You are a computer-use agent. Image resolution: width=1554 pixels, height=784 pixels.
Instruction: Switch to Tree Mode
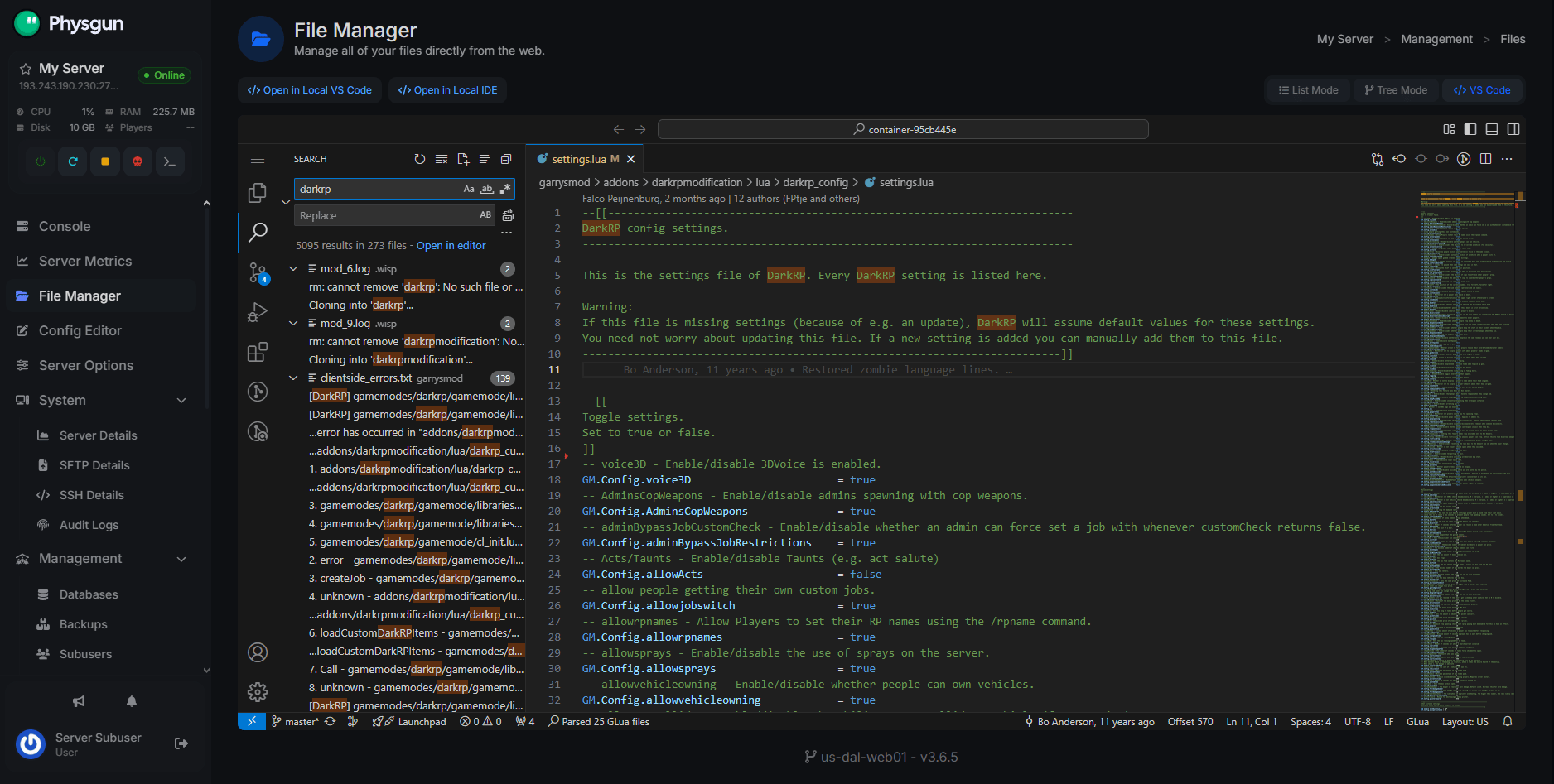pos(1397,90)
